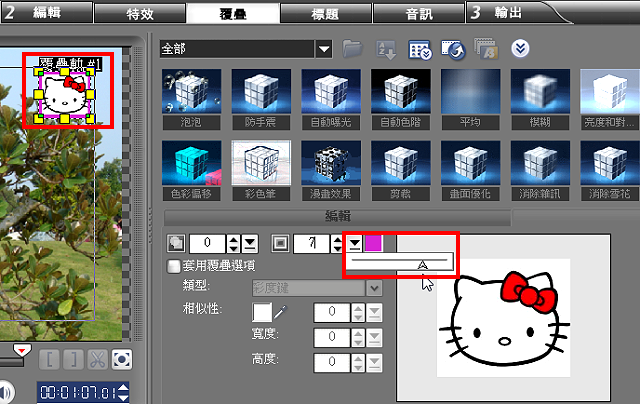The height and width of the screenshot is (404, 640).
Task: Select the 漫畫效果 filter thumbnail
Action: [331, 163]
